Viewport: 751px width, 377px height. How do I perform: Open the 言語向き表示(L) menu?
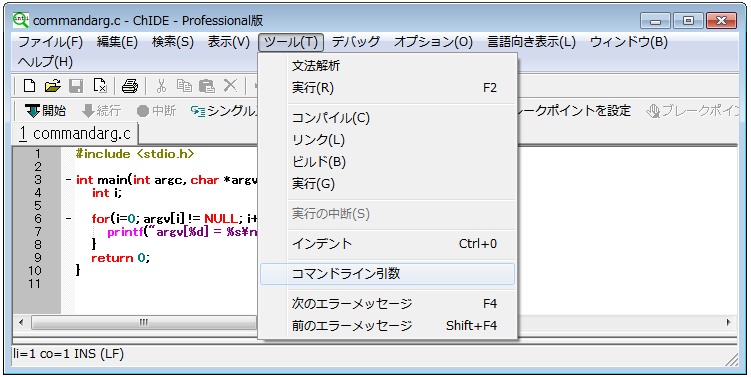(x=531, y=42)
